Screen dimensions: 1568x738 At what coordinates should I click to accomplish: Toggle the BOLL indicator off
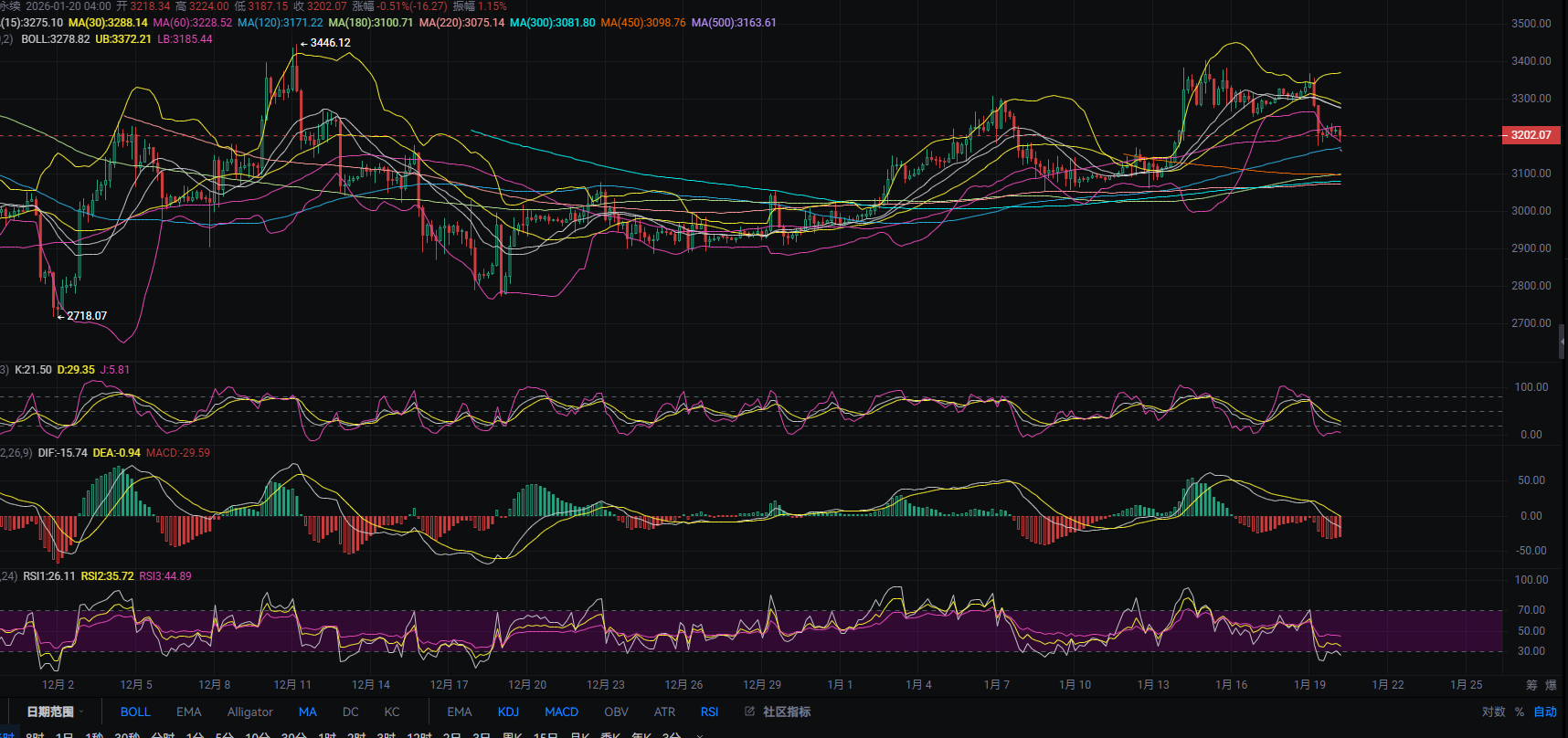point(135,712)
